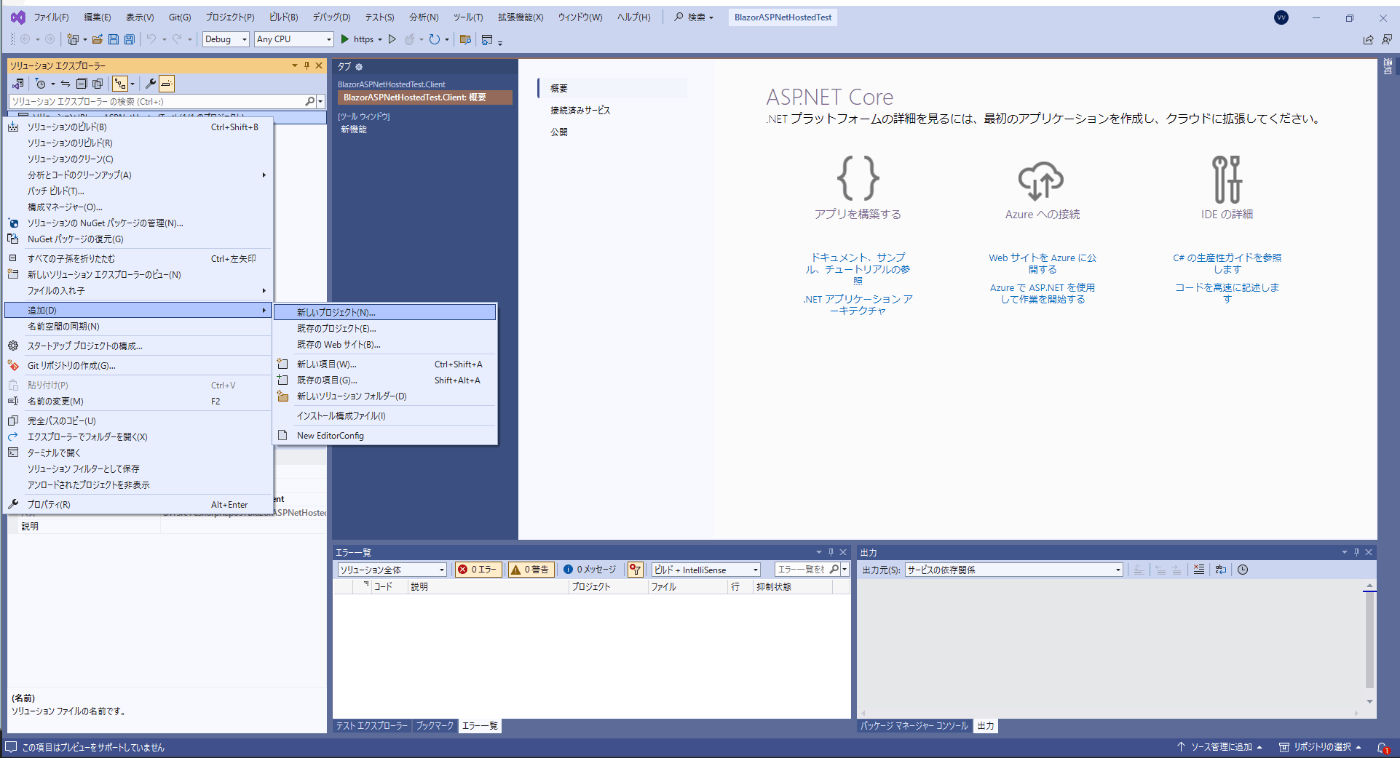Click the Connect to Azure cloud icon
The image size is (1400, 758).
(1042, 179)
